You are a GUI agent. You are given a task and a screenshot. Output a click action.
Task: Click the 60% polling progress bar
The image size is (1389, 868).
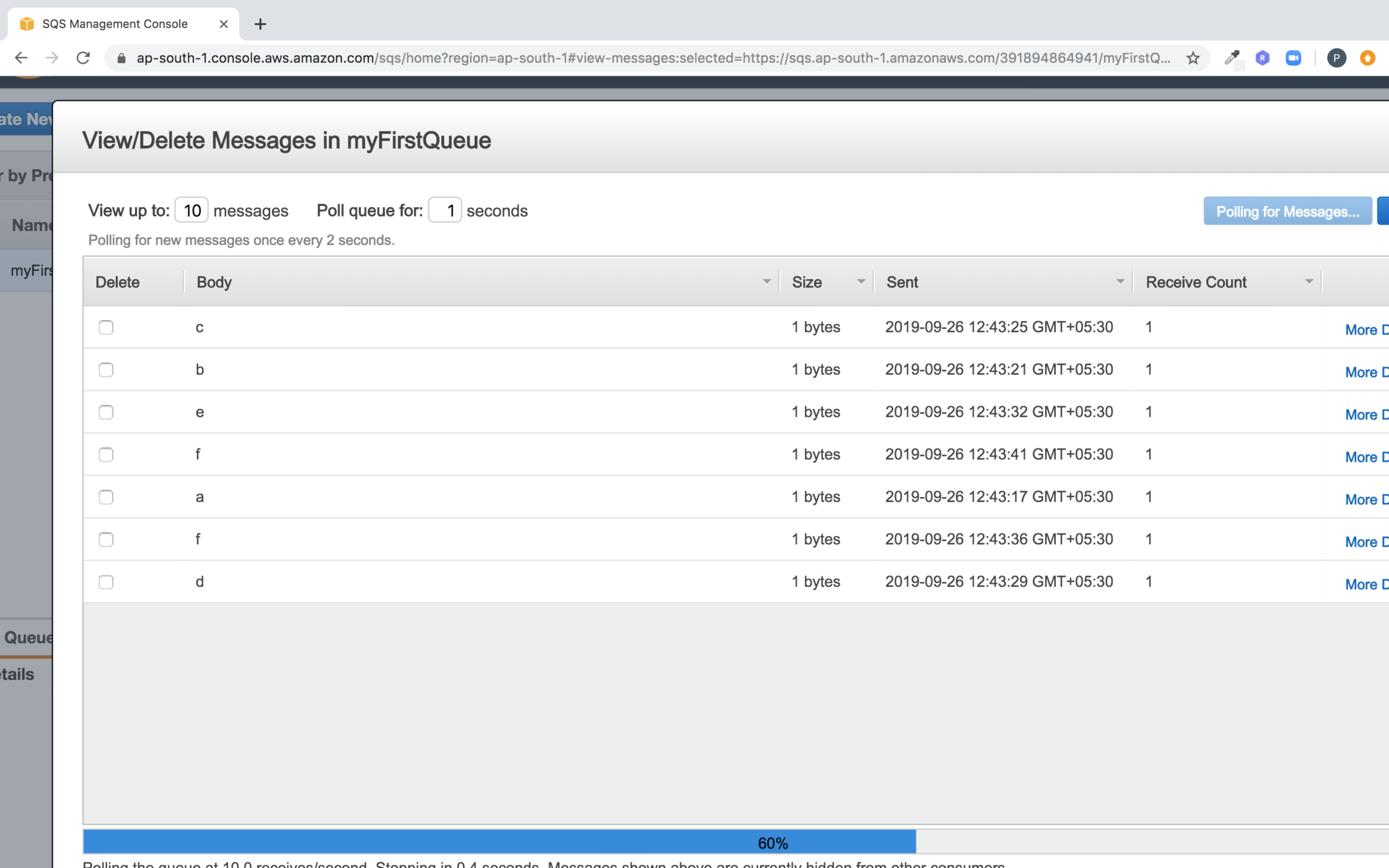pyautogui.click(x=772, y=843)
